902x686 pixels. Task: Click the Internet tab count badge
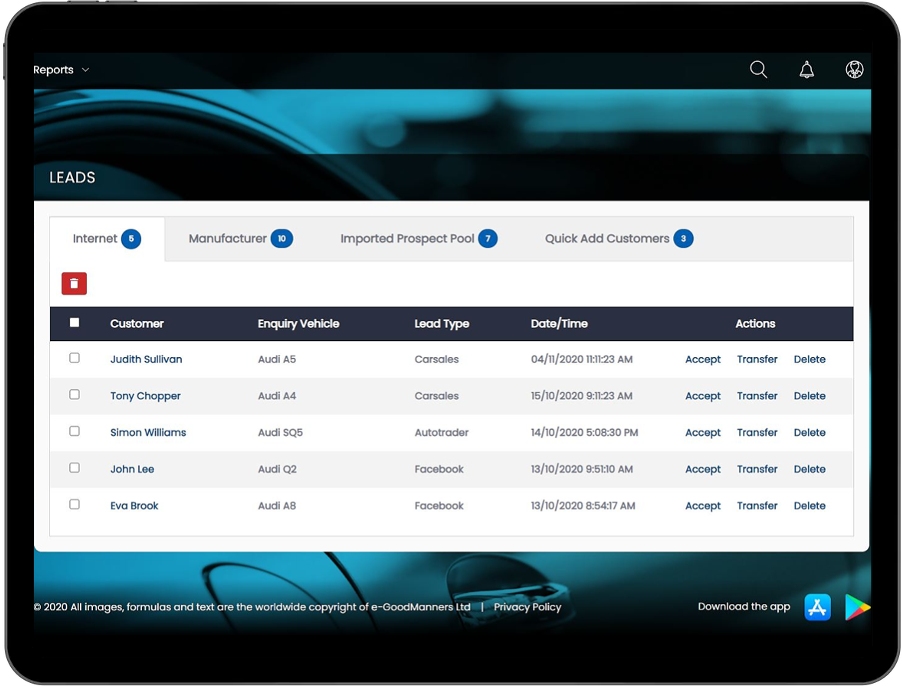pos(131,239)
